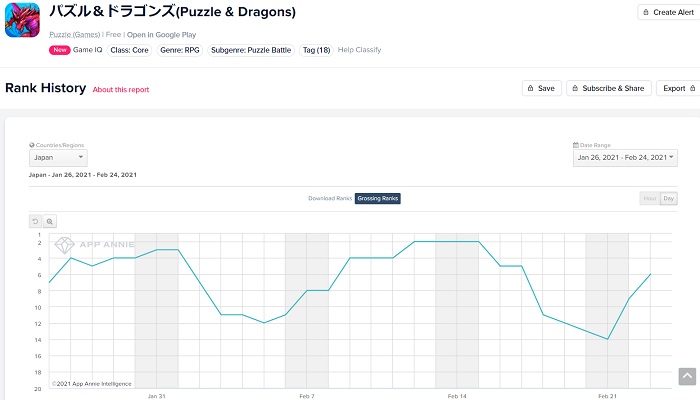Click the Jan 31 axis label
This screenshot has height=400, width=700.
156,396
